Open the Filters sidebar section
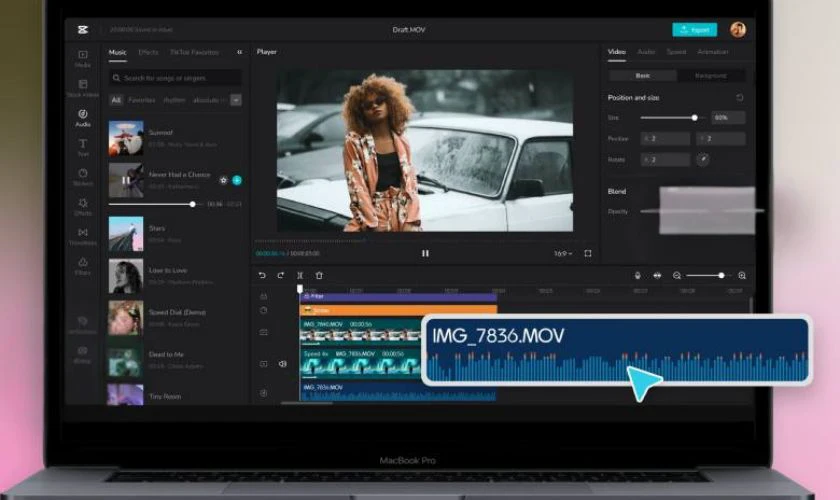The image size is (840, 500). pyautogui.click(x=82, y=266)
